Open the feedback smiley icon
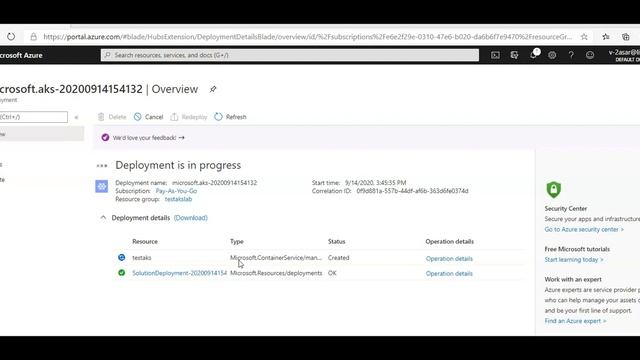Image resolution: width=640 pixels, height=360 pixels. (x=590, y=55)
